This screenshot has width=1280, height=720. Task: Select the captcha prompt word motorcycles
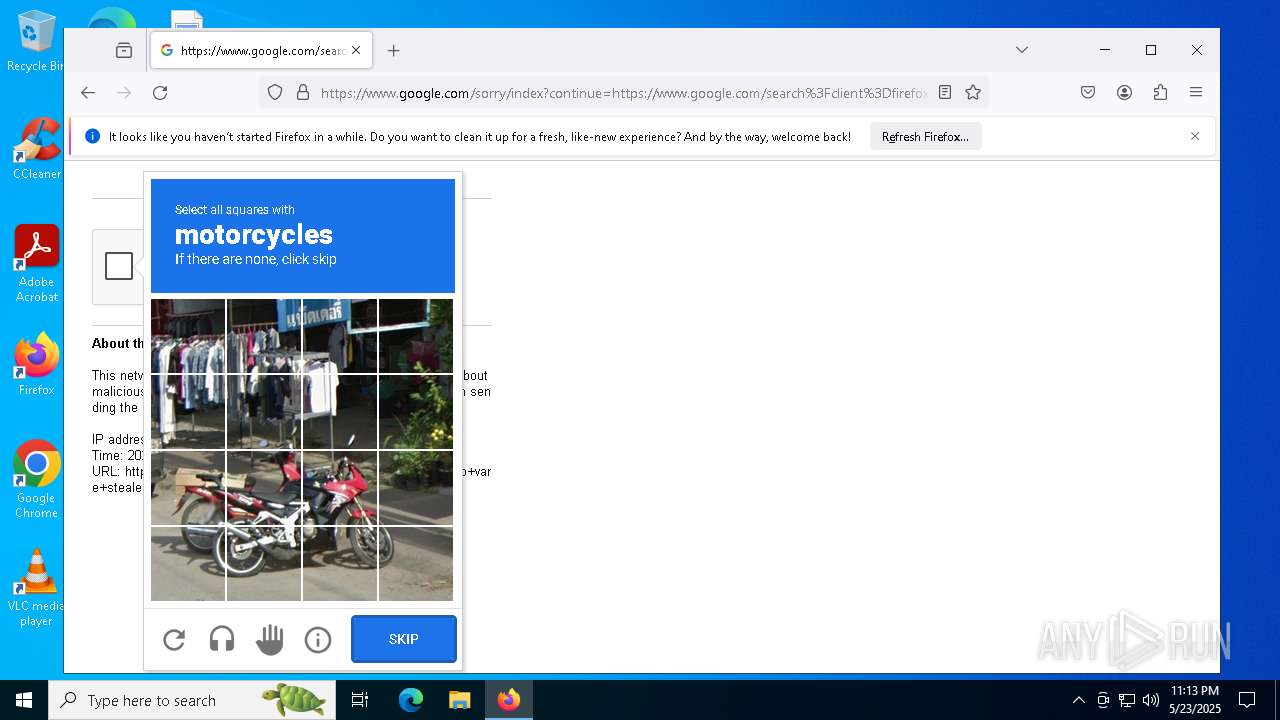click(x=254, y=235)
